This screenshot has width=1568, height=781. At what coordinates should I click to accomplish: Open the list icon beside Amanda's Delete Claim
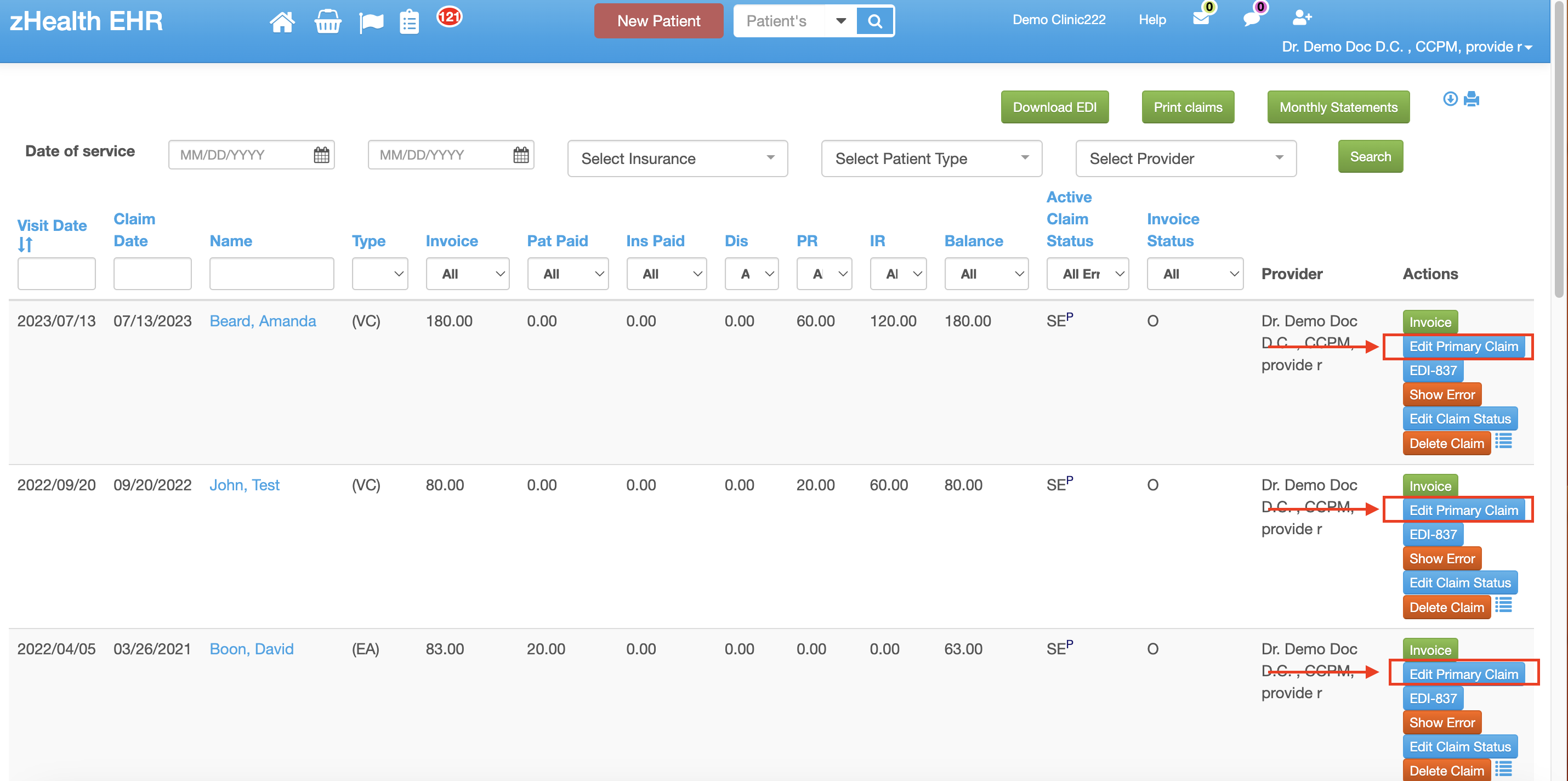[x=1503, y=442]
